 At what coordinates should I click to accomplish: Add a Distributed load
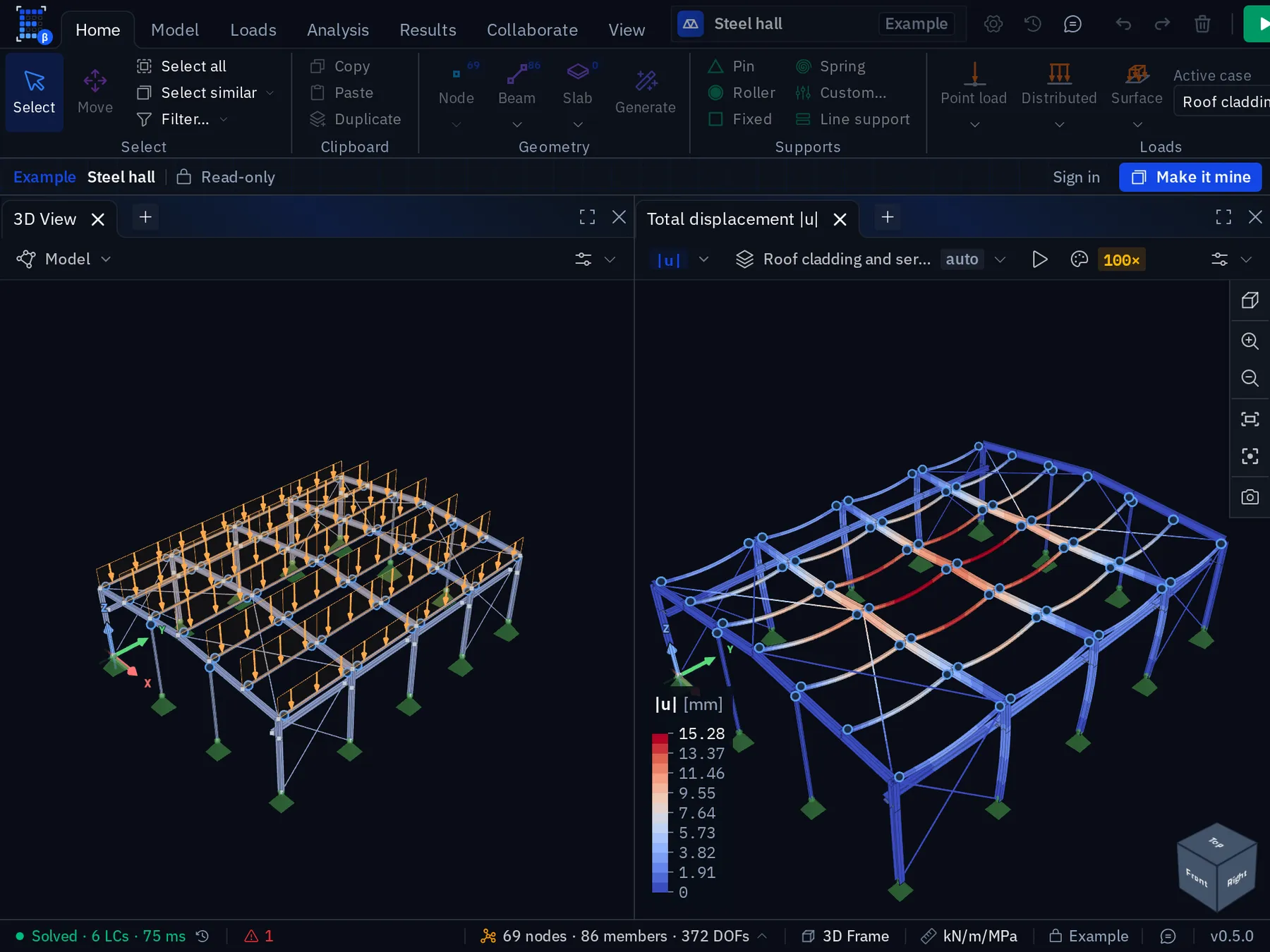[x=1059, y=86]
